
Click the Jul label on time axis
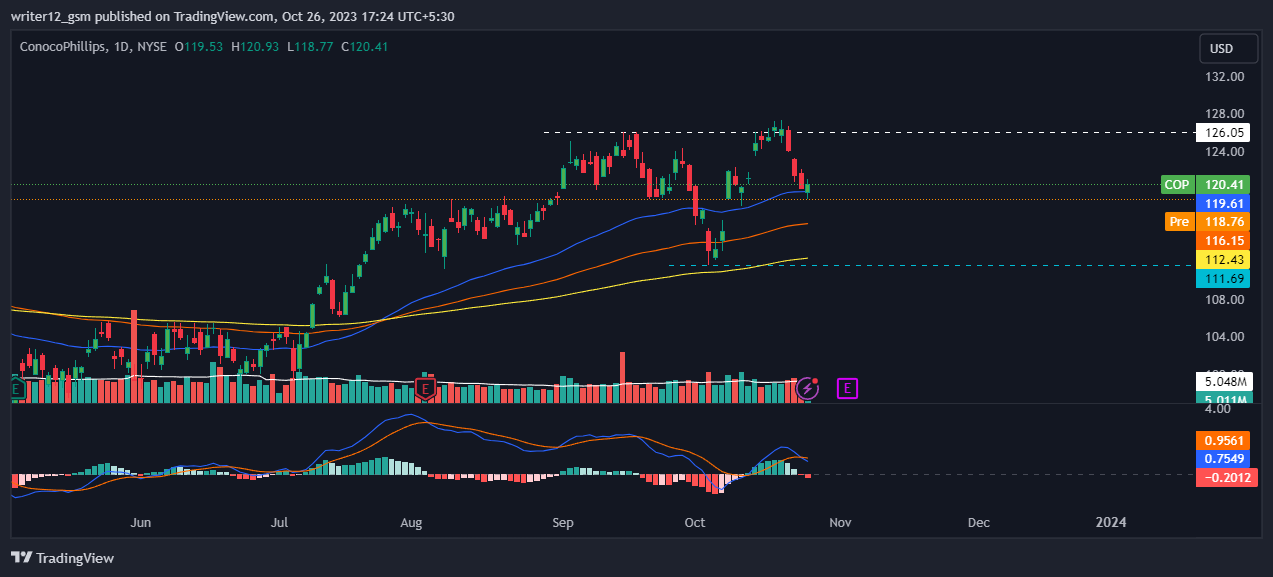280,522
